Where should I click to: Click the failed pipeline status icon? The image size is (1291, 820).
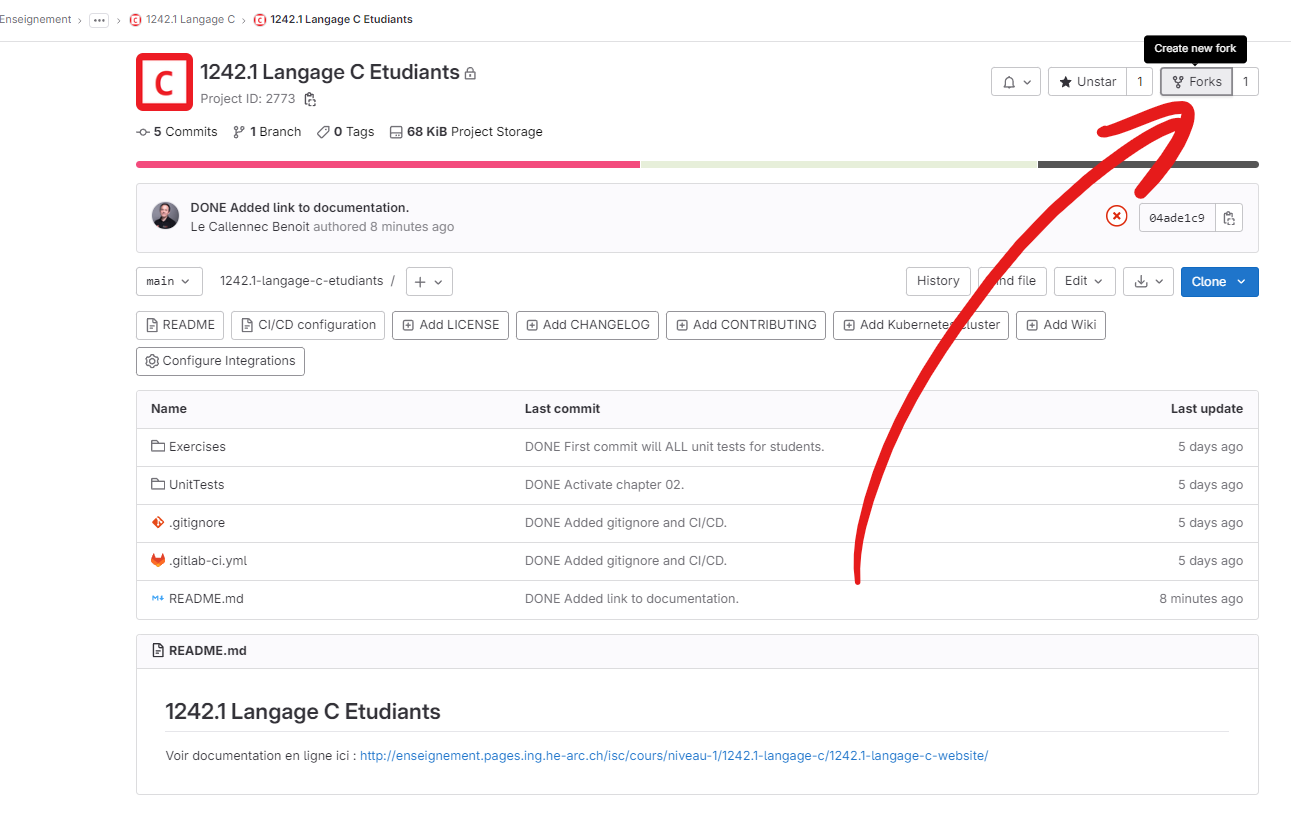coord(1116,216)
